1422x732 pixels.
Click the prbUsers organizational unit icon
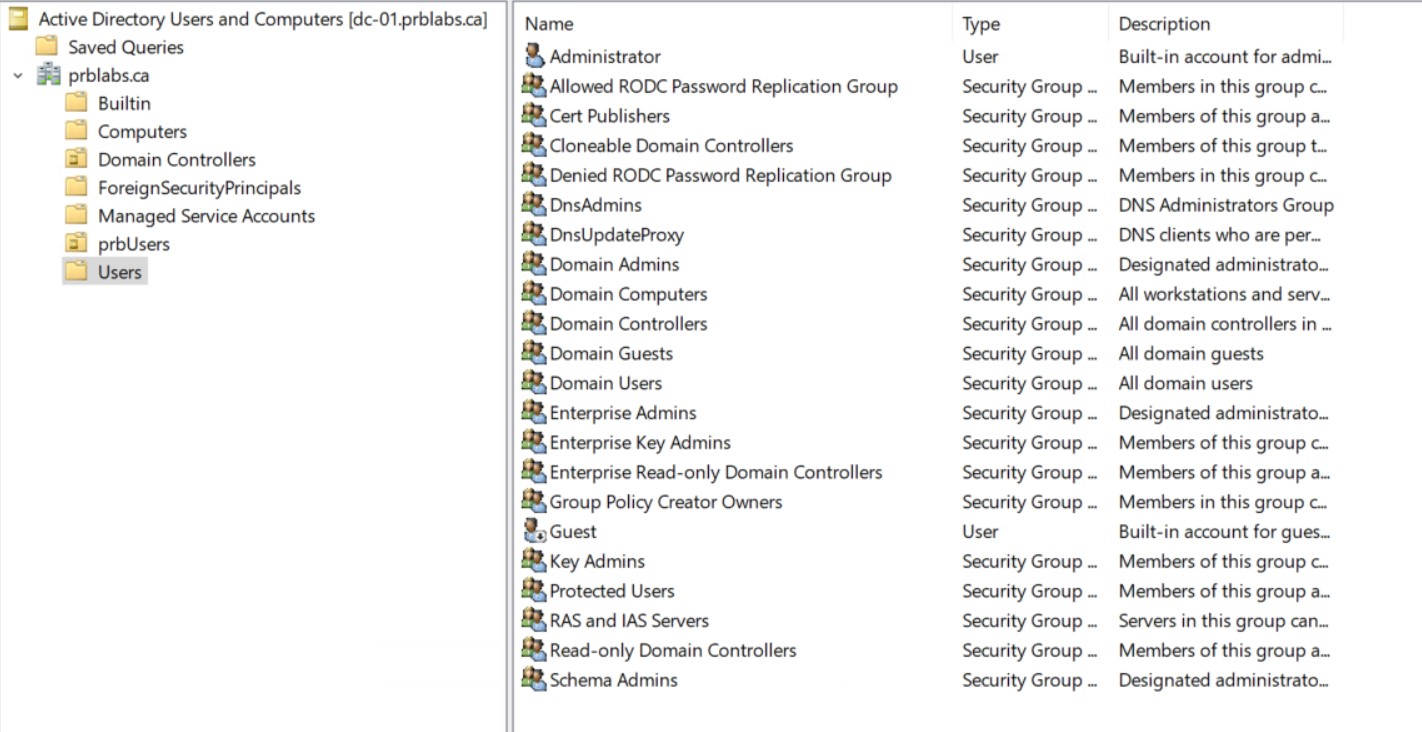(x=76, y=243)
